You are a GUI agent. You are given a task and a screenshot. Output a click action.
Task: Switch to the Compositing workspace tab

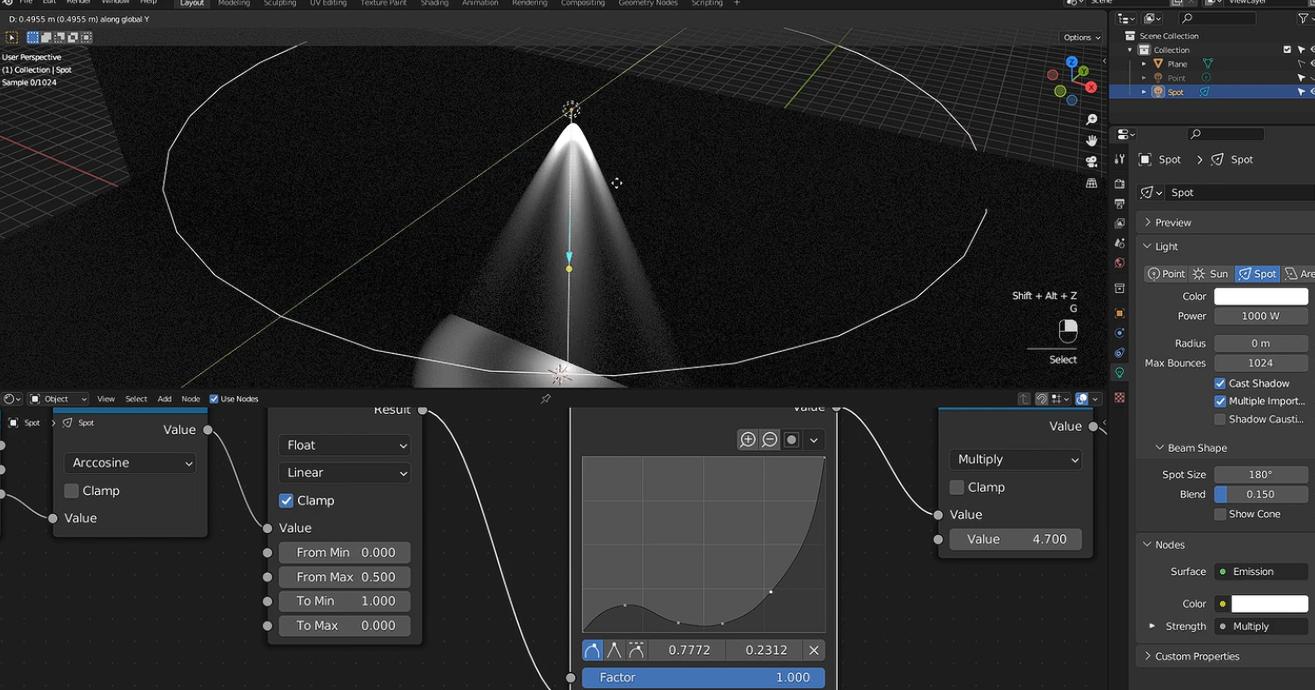pyautogui.click(x=582, y=3)
